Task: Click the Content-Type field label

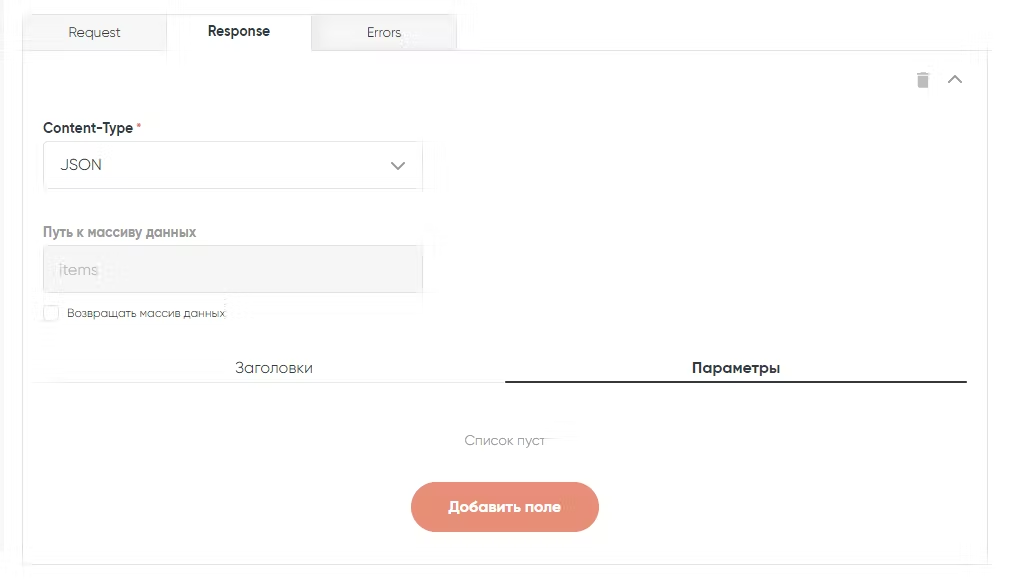Action: tap(89, 128)
